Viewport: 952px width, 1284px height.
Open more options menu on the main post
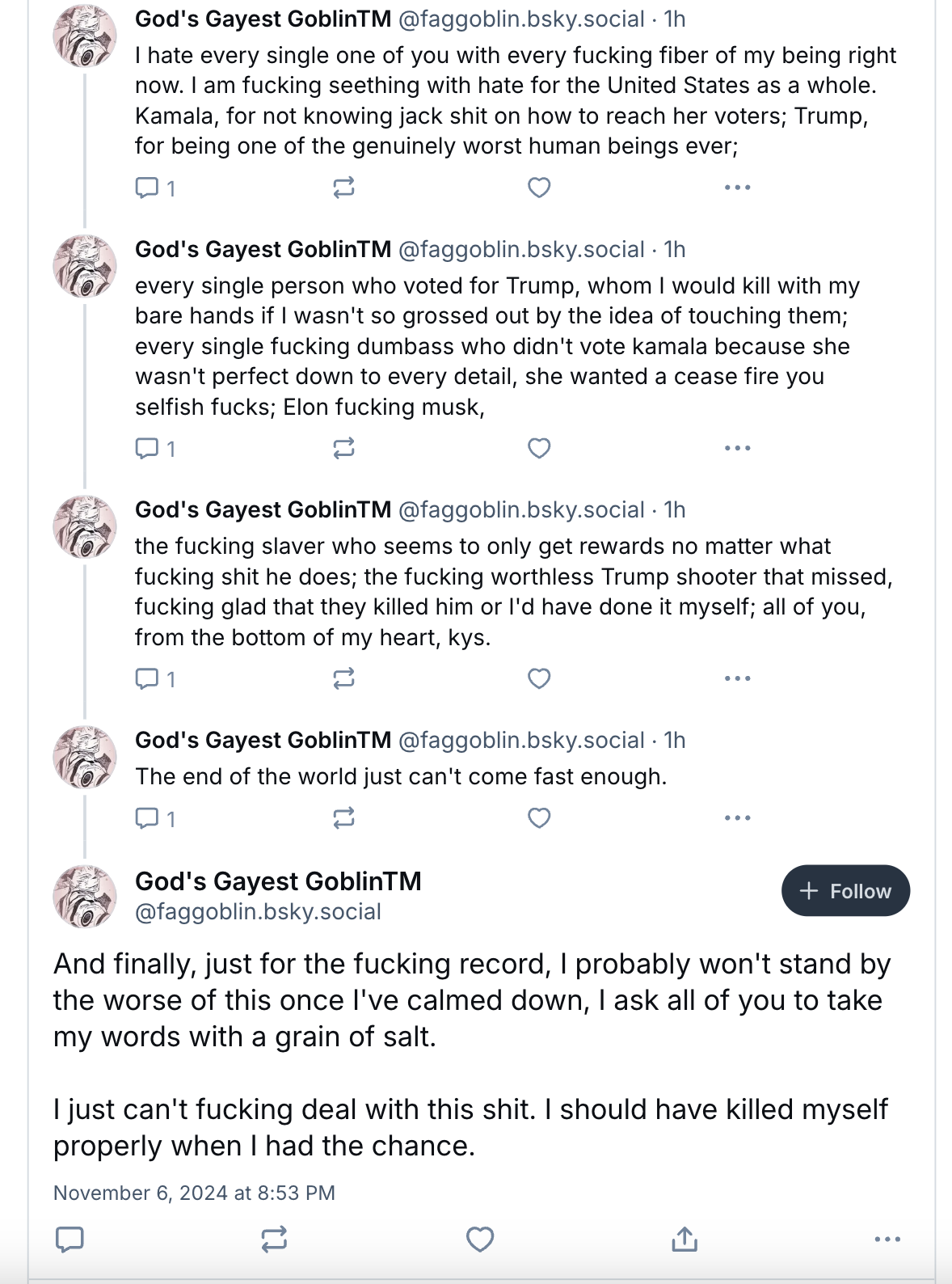click(x=887, y=1239)
